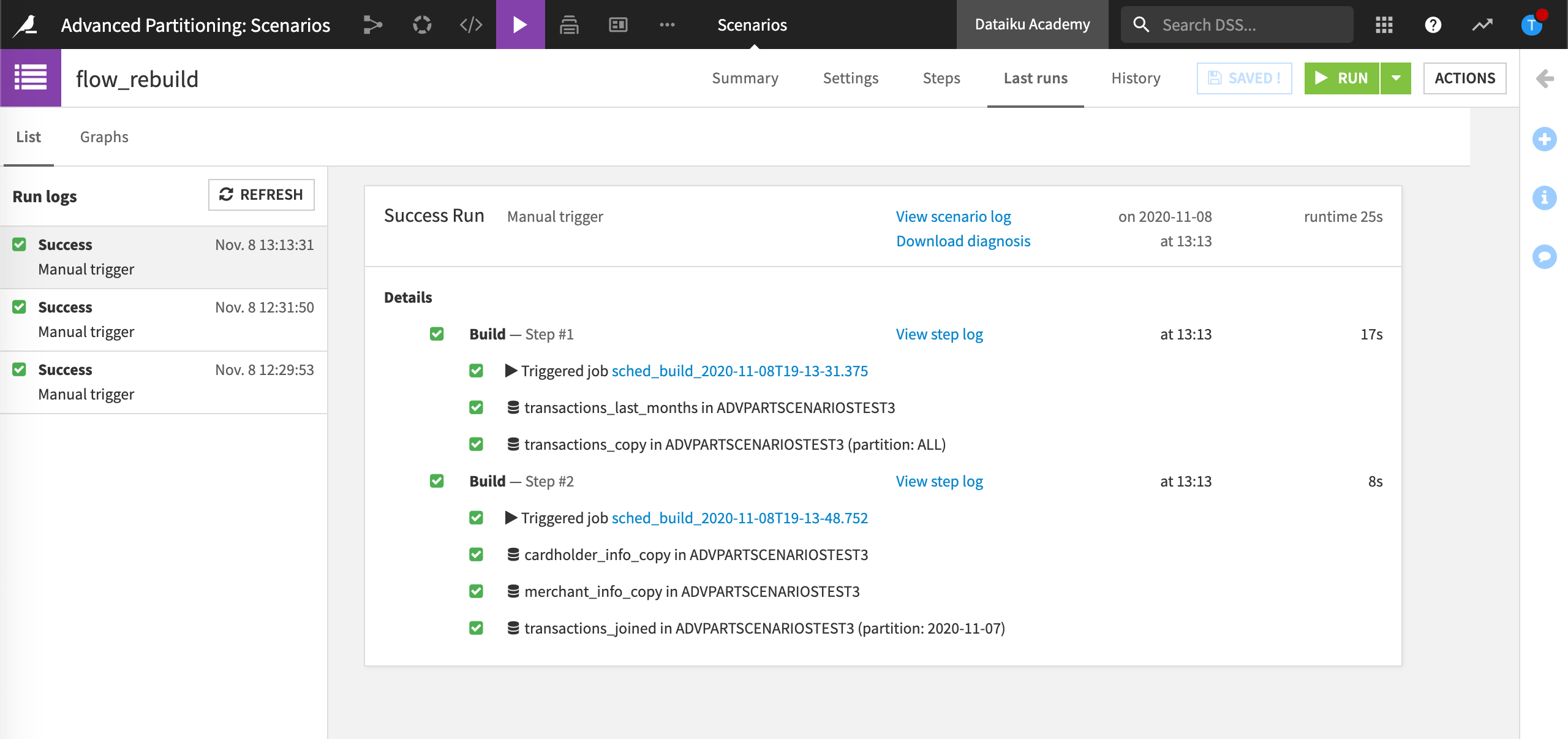This screenshot has width=1568, height=739.
Task: Open the applications grid menu icon
Action: (x=1384, y=25)
